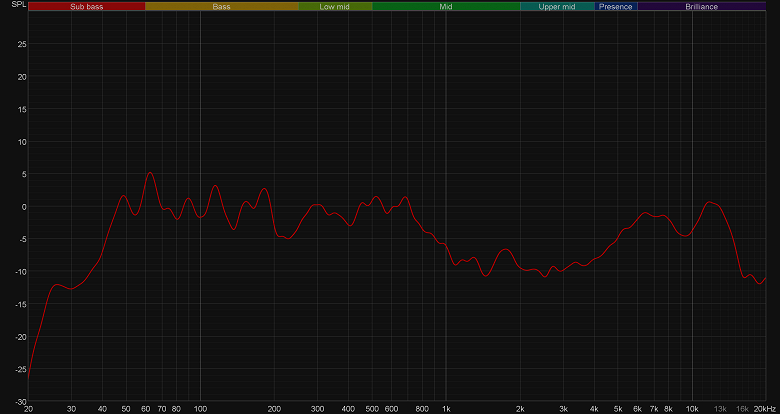780x414 pixels.
Task: Click the 13k frequency axis label
Action: point(720,409)
